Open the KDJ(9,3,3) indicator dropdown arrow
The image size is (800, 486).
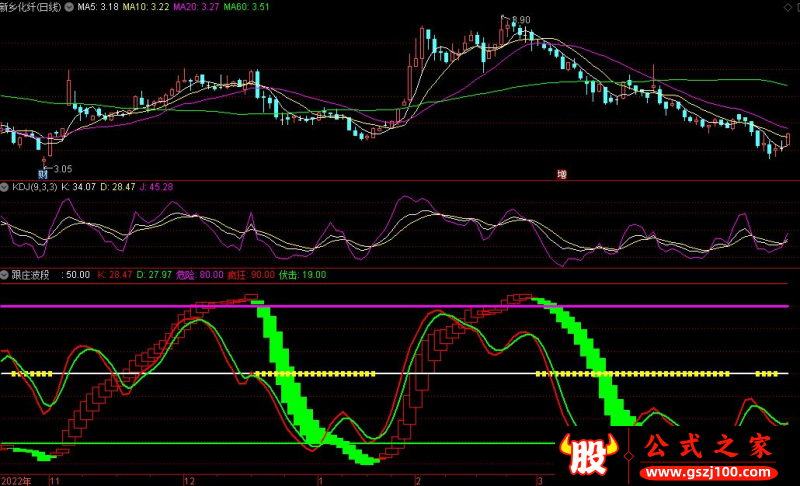tap(6, 187)
